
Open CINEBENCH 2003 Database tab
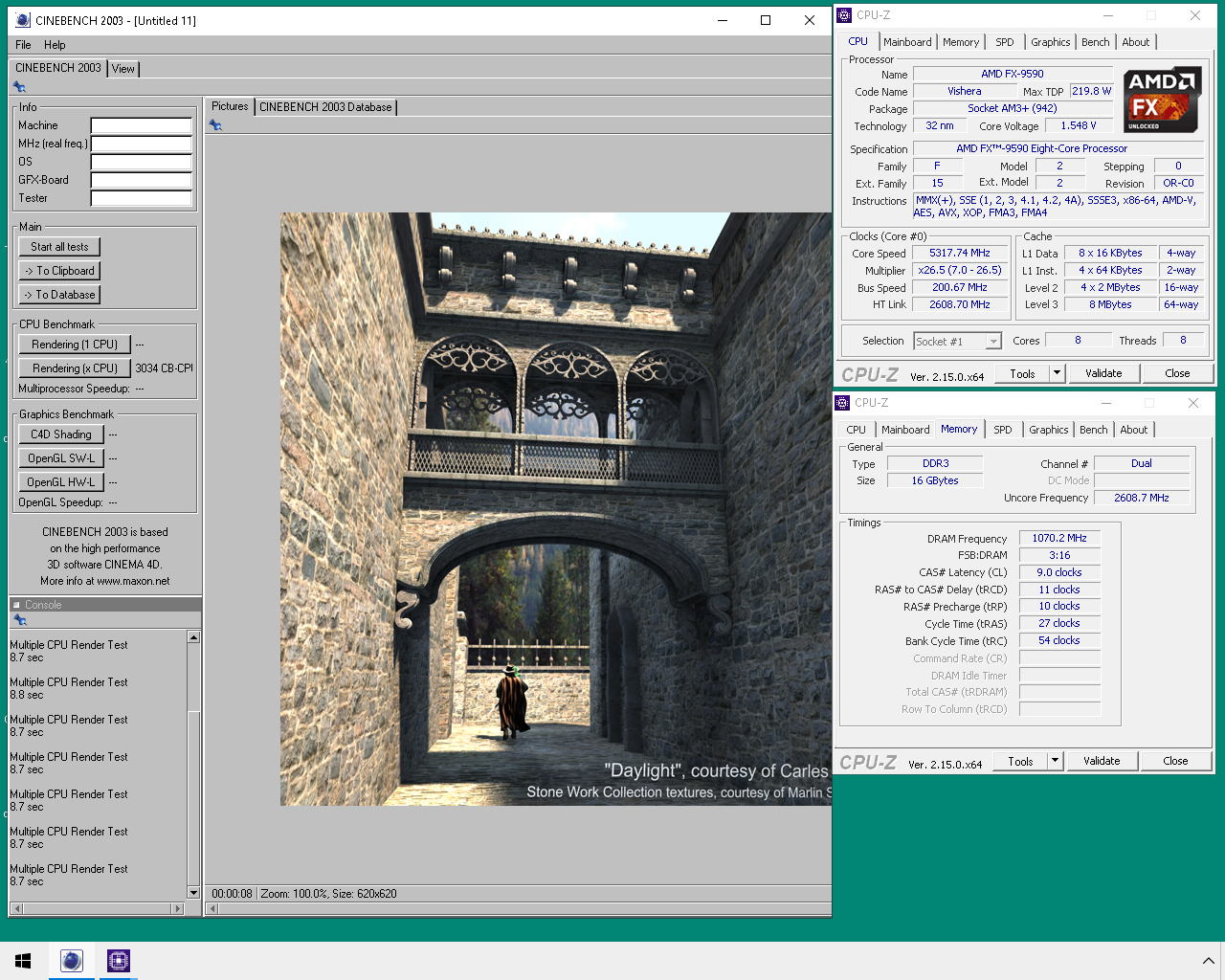pos(325,107)
